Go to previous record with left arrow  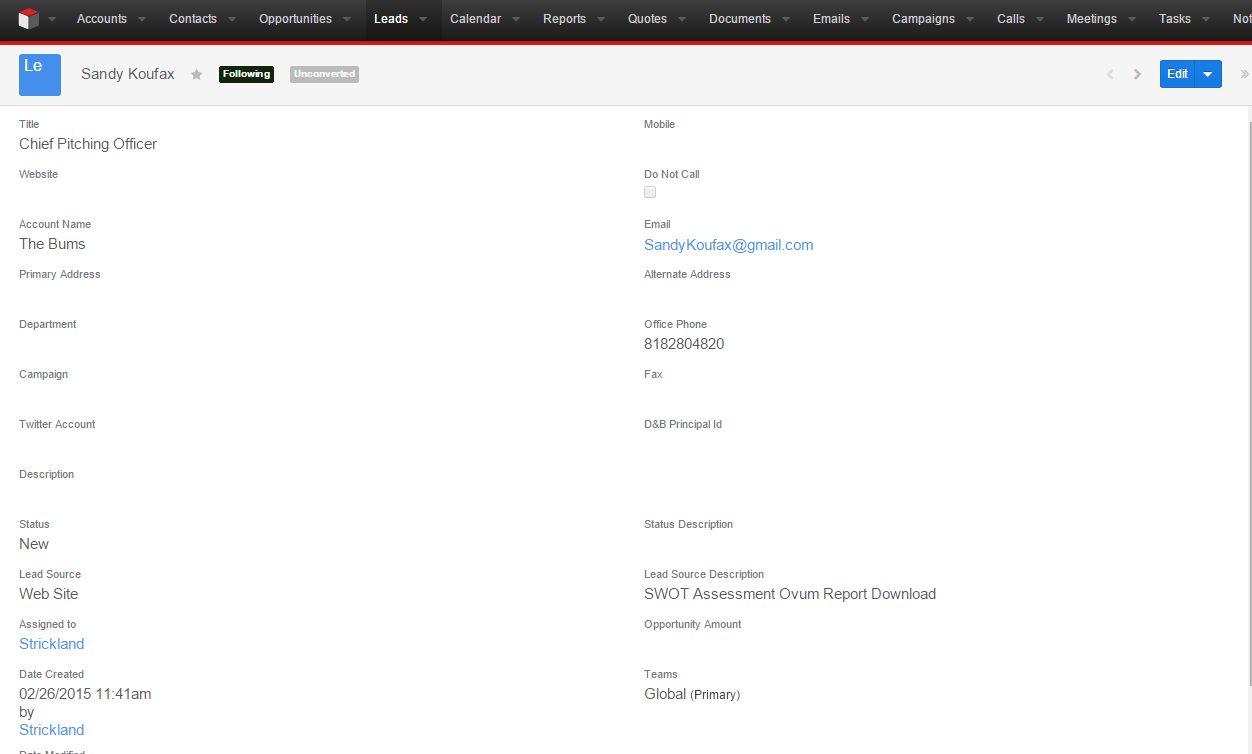[x=1110, y=74]
